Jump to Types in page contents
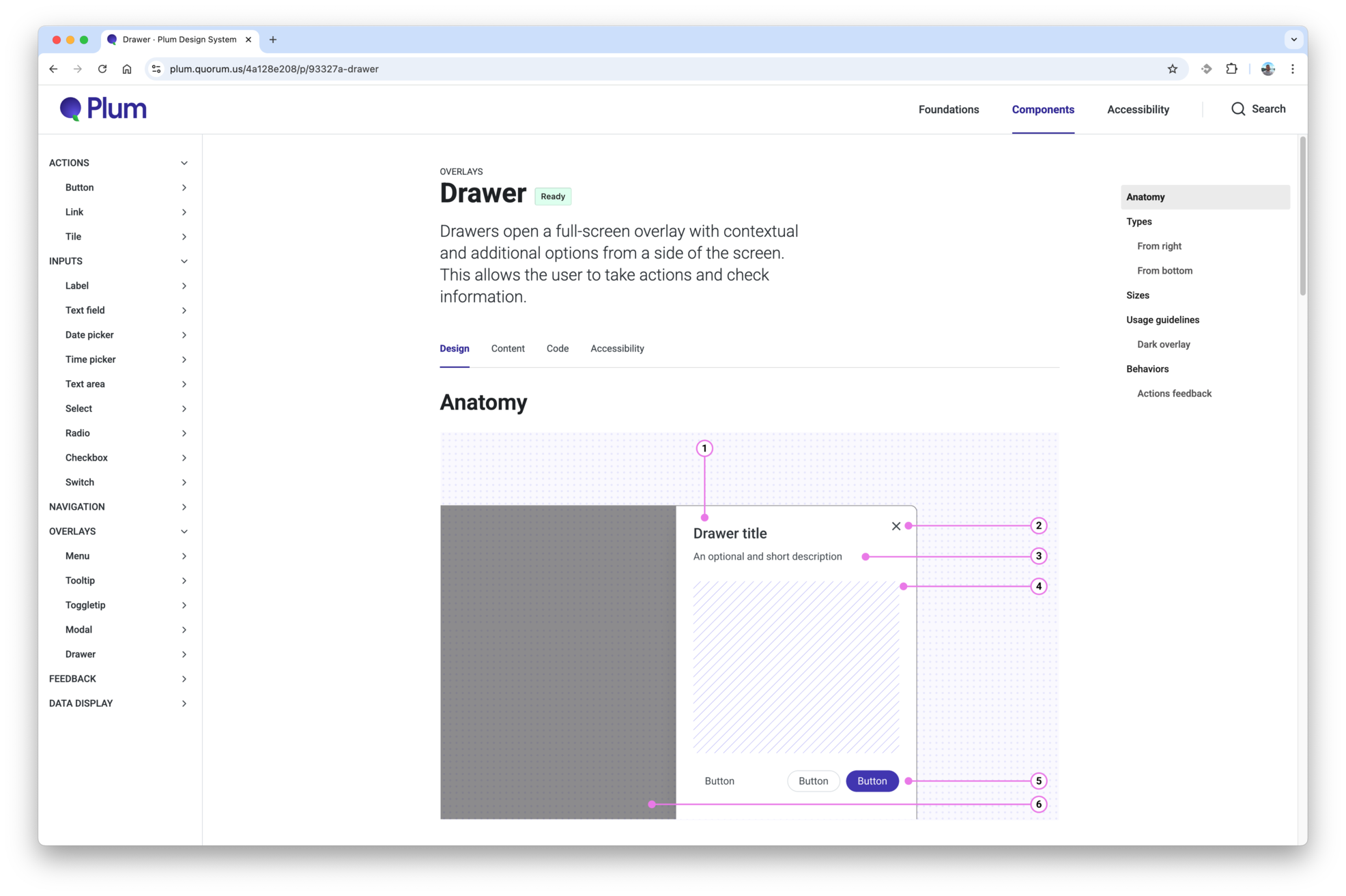 point(1139,222)
